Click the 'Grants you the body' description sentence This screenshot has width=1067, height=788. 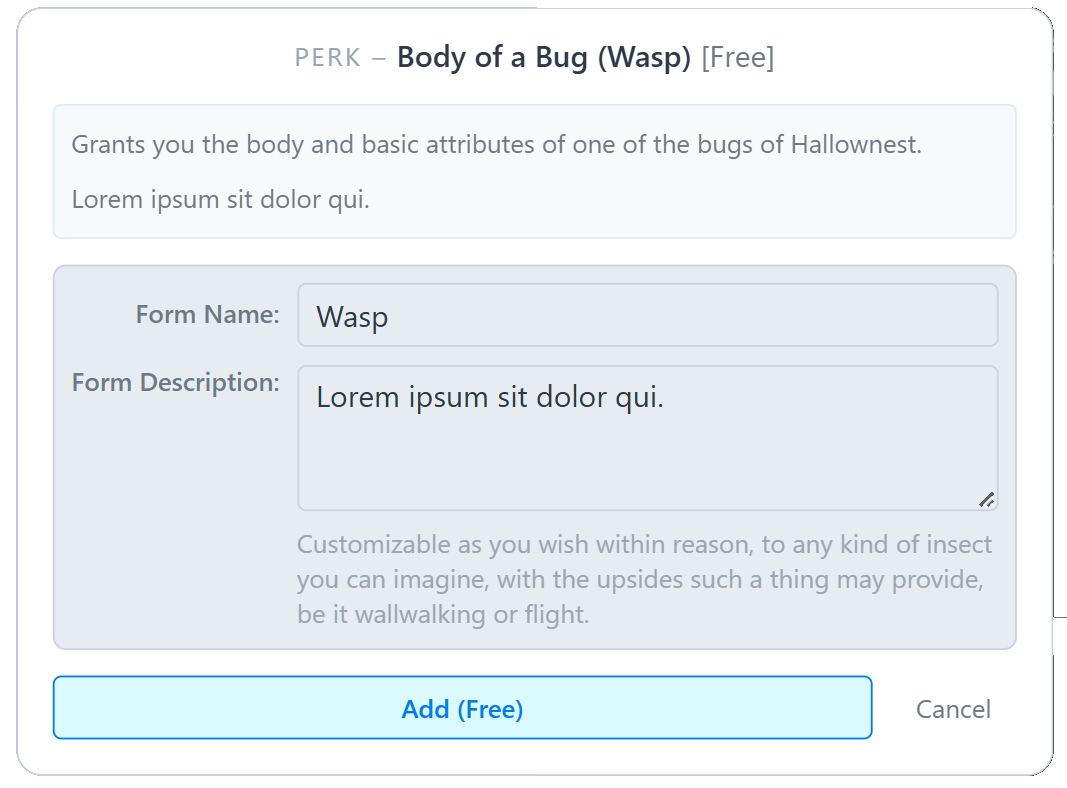tap(496, 145)
